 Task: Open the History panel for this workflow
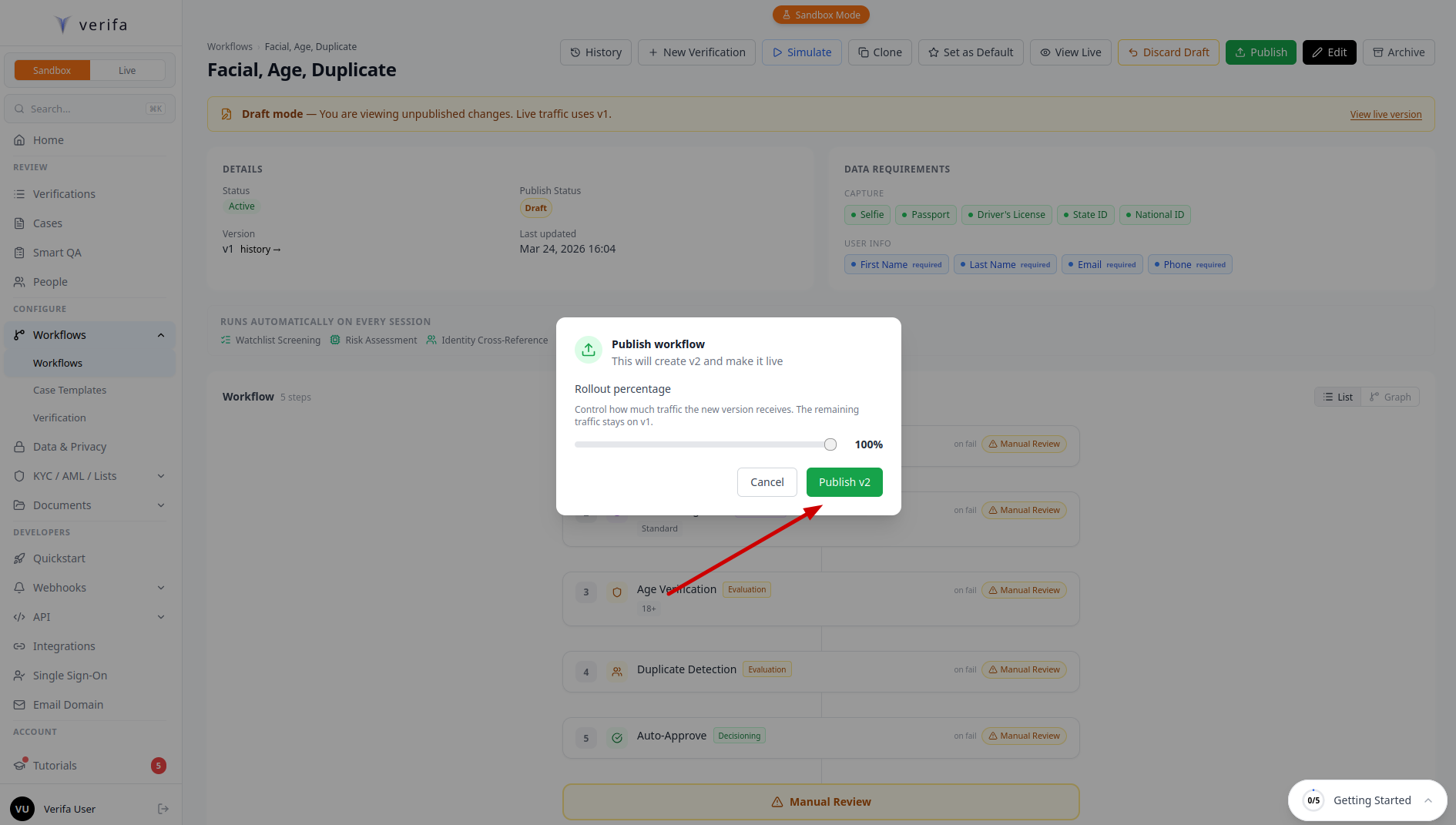click(x=595, y=52)
